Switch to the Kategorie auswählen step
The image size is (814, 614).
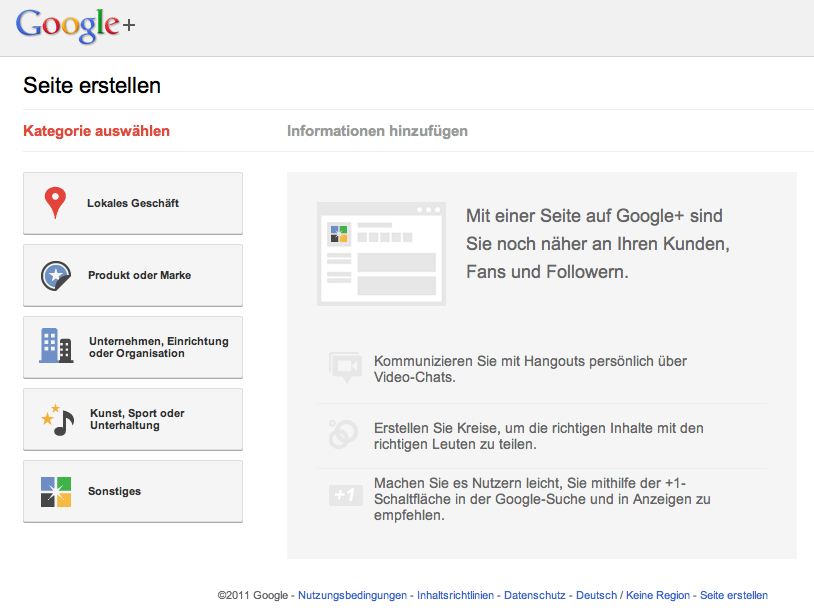click(x=97, y=131)
